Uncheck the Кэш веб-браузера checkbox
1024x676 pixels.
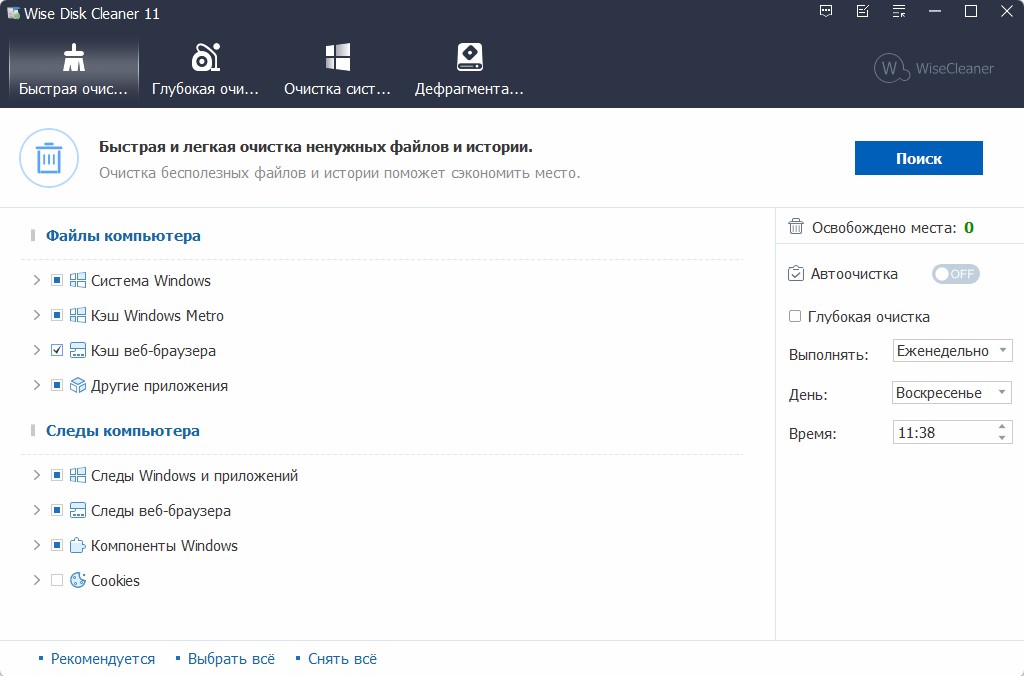tap(57, 351)
